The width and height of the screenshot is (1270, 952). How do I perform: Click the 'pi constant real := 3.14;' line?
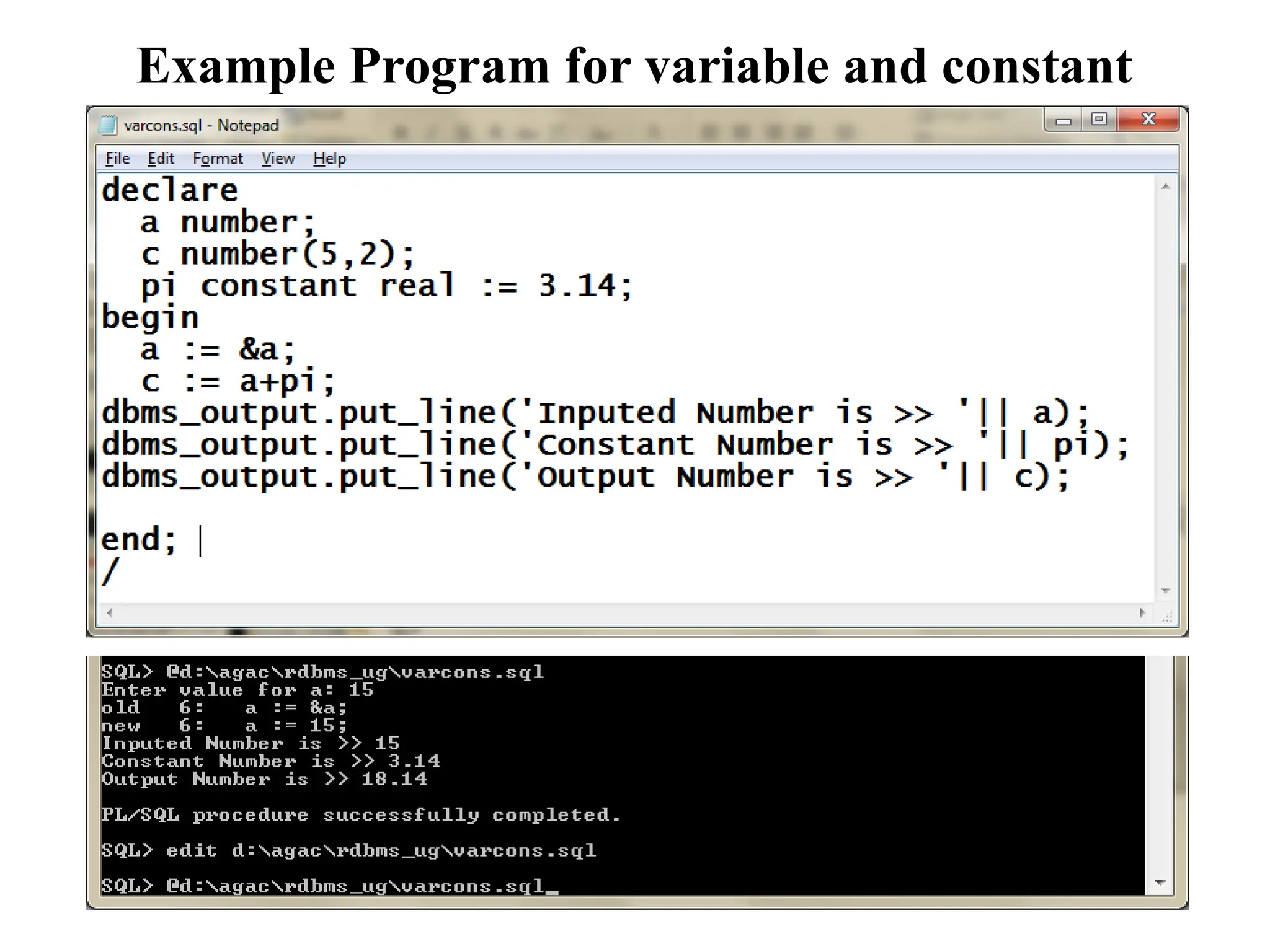pos(386,286)
